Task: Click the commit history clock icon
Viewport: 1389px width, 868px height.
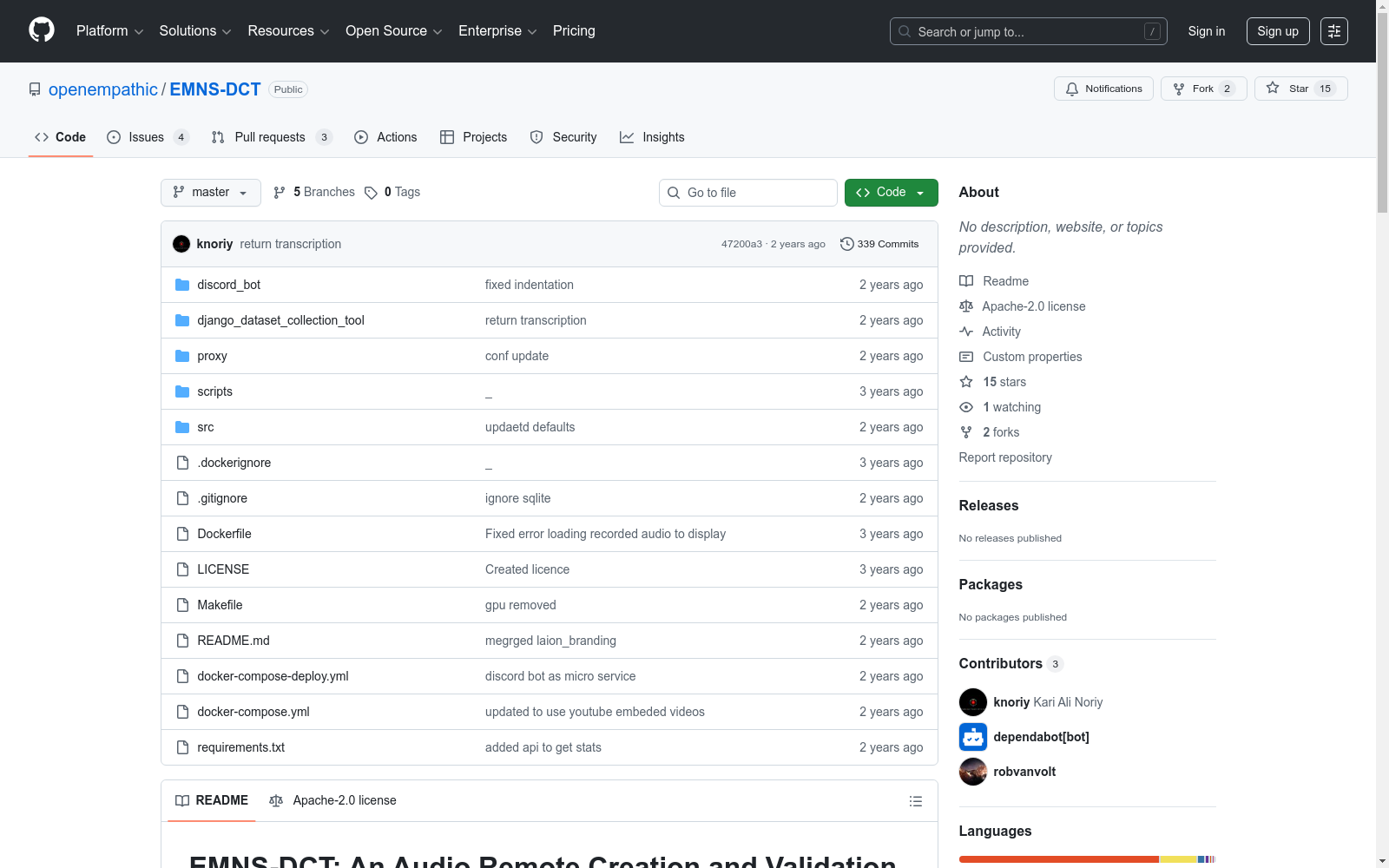Action: 847,244
